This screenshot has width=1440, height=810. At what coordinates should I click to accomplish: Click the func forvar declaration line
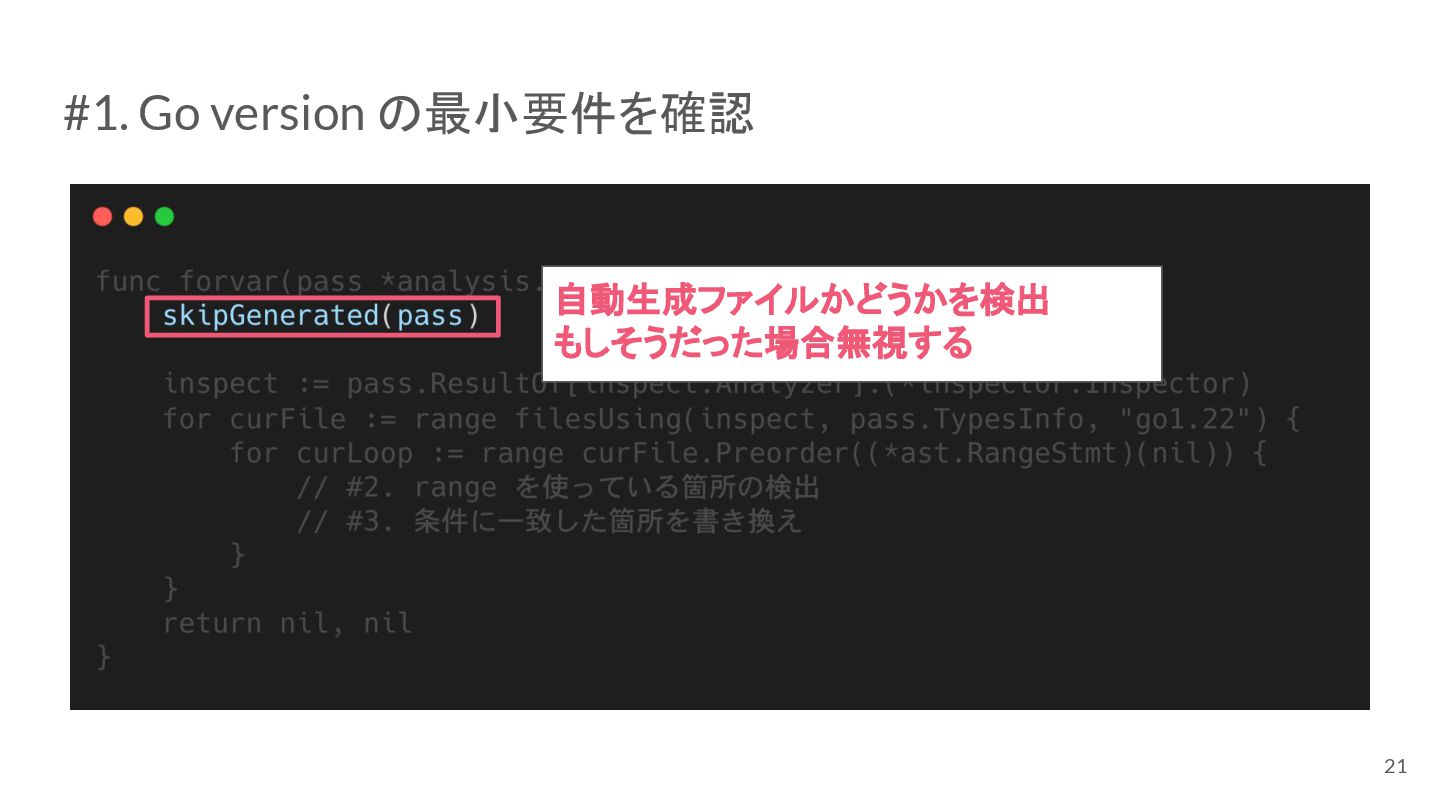(x=318, y=281)
